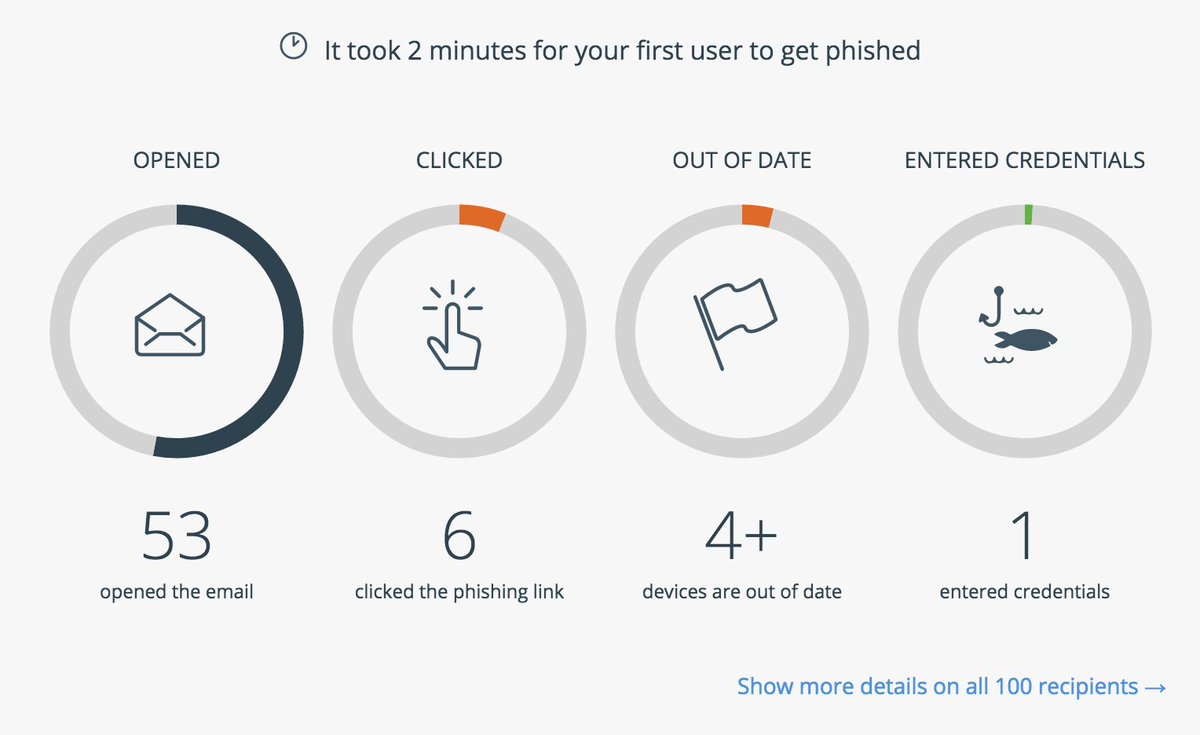1200x735 pixels.
Task: Click the 4+ out of date count
Action: (x=741, y=536)
